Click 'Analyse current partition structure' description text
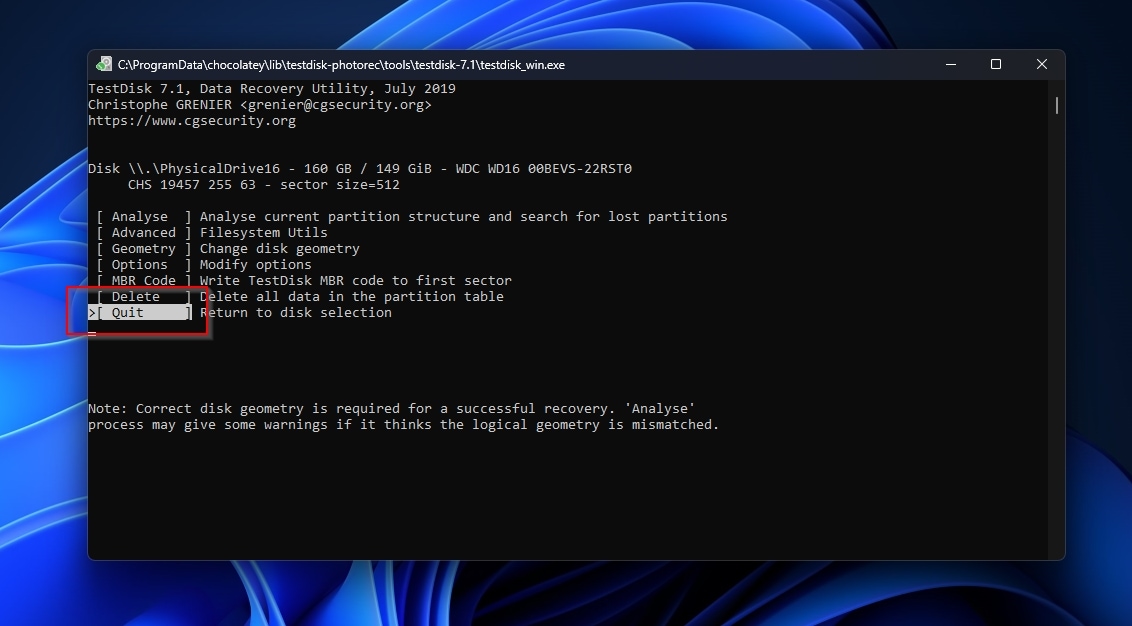Viewport: 1132px width, 626px height. [x=463, y=217]
